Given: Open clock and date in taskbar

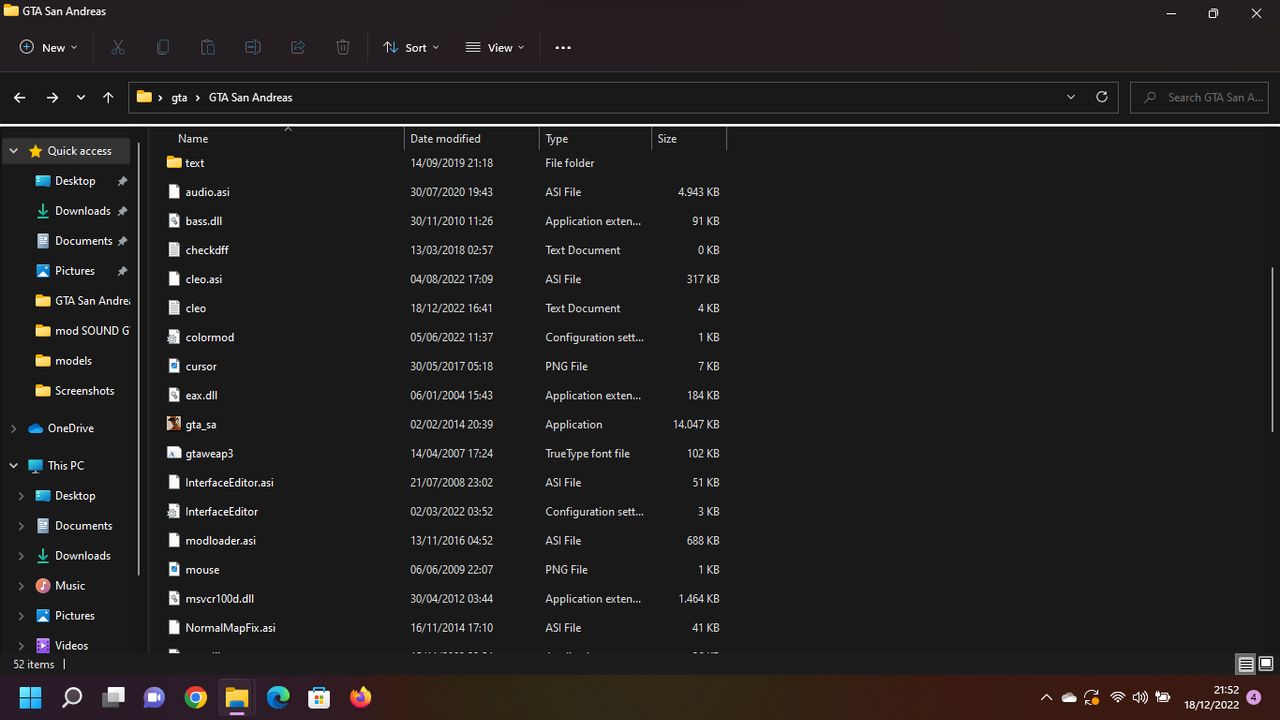Looking at the screenshot, I should pos(1212,697).
